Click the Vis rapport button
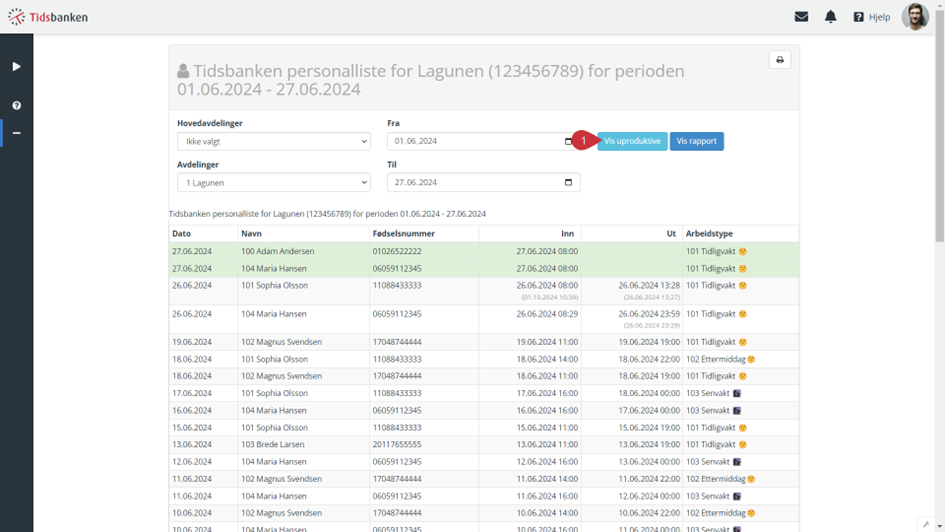The height and width of the screenshot is (532, 945). point(697,141)
